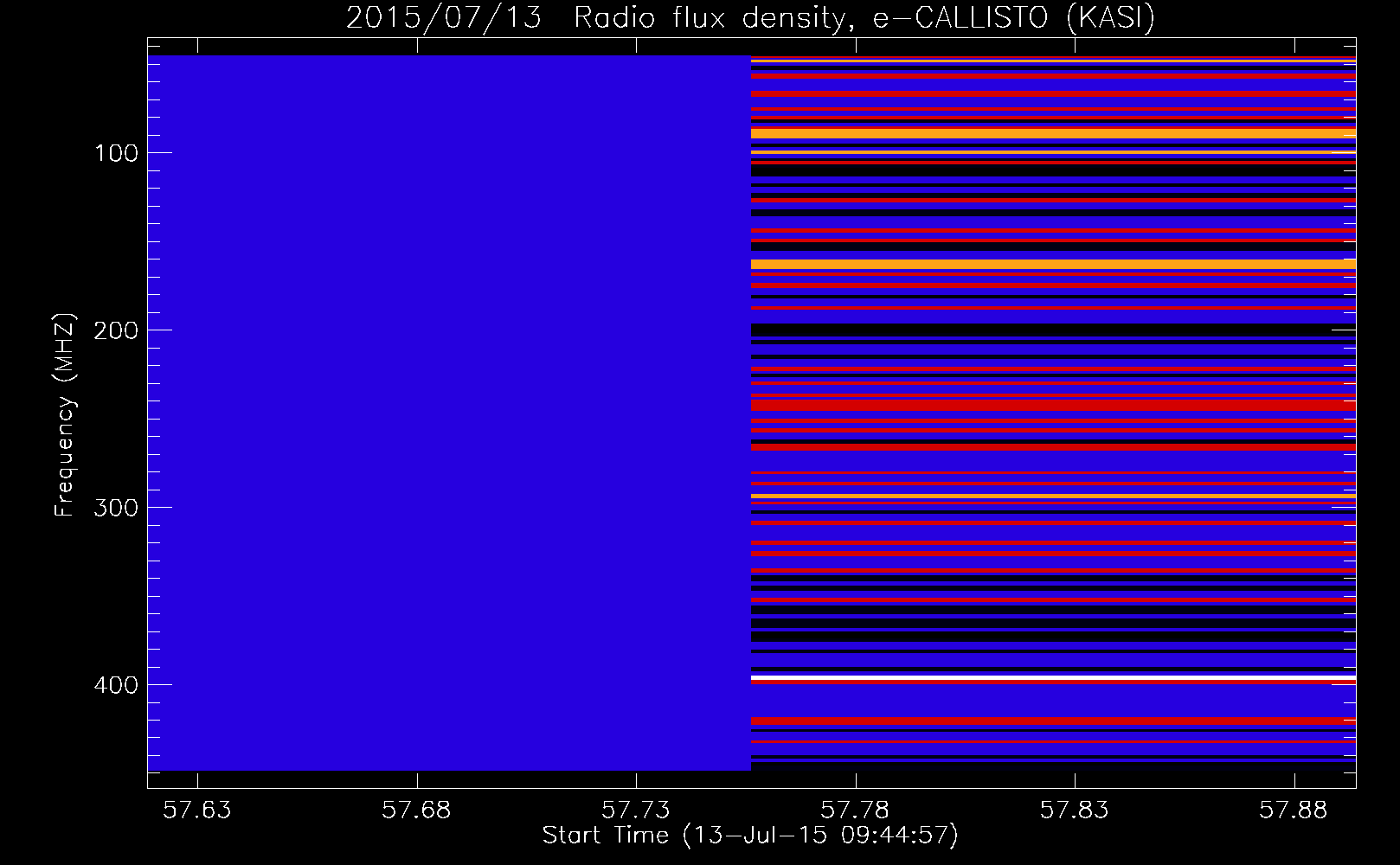
Task: Click the 400 frequency tick label
Action: point(114,685)
